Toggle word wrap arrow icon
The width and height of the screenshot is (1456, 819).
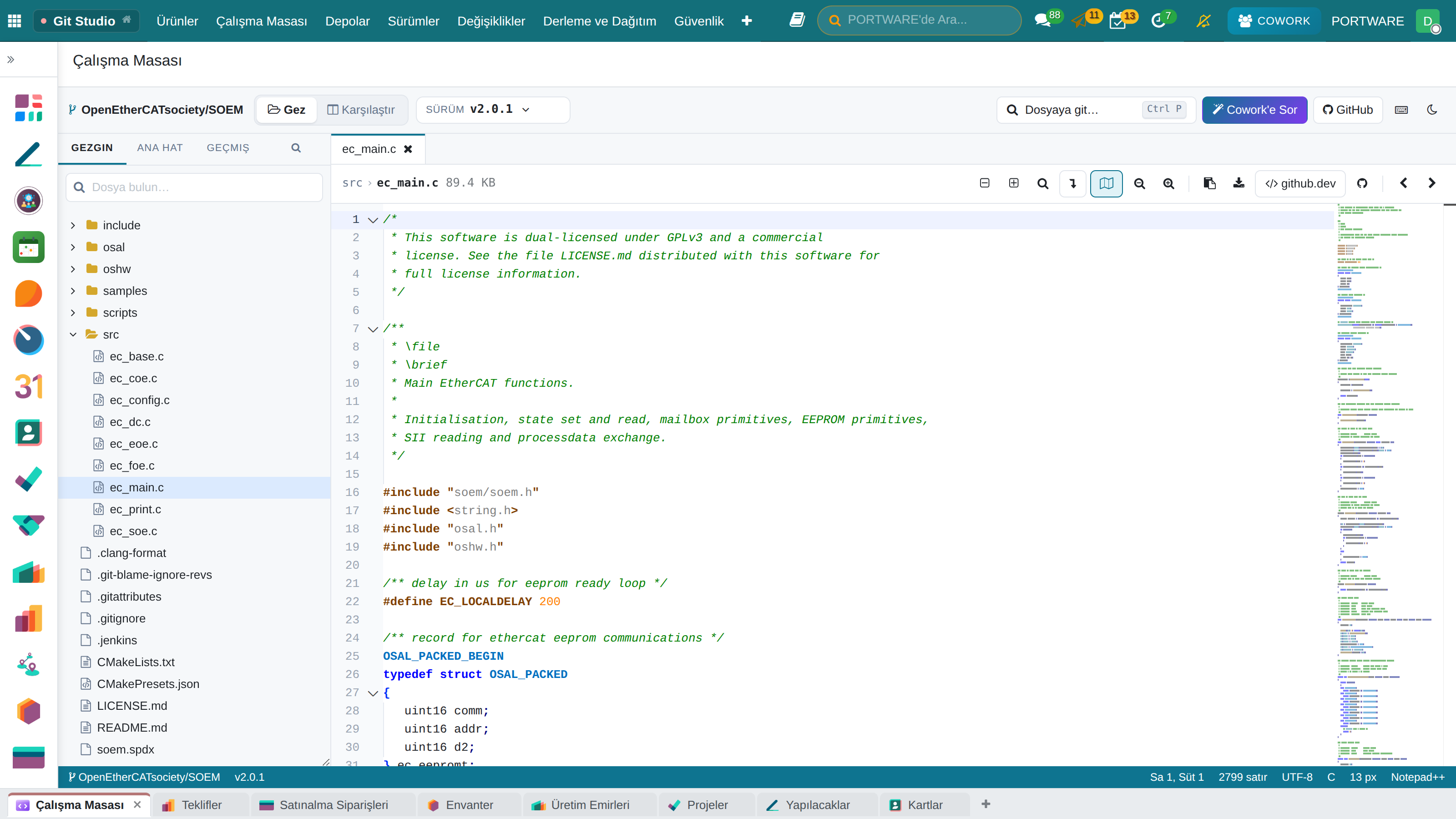pos(1073,183)
